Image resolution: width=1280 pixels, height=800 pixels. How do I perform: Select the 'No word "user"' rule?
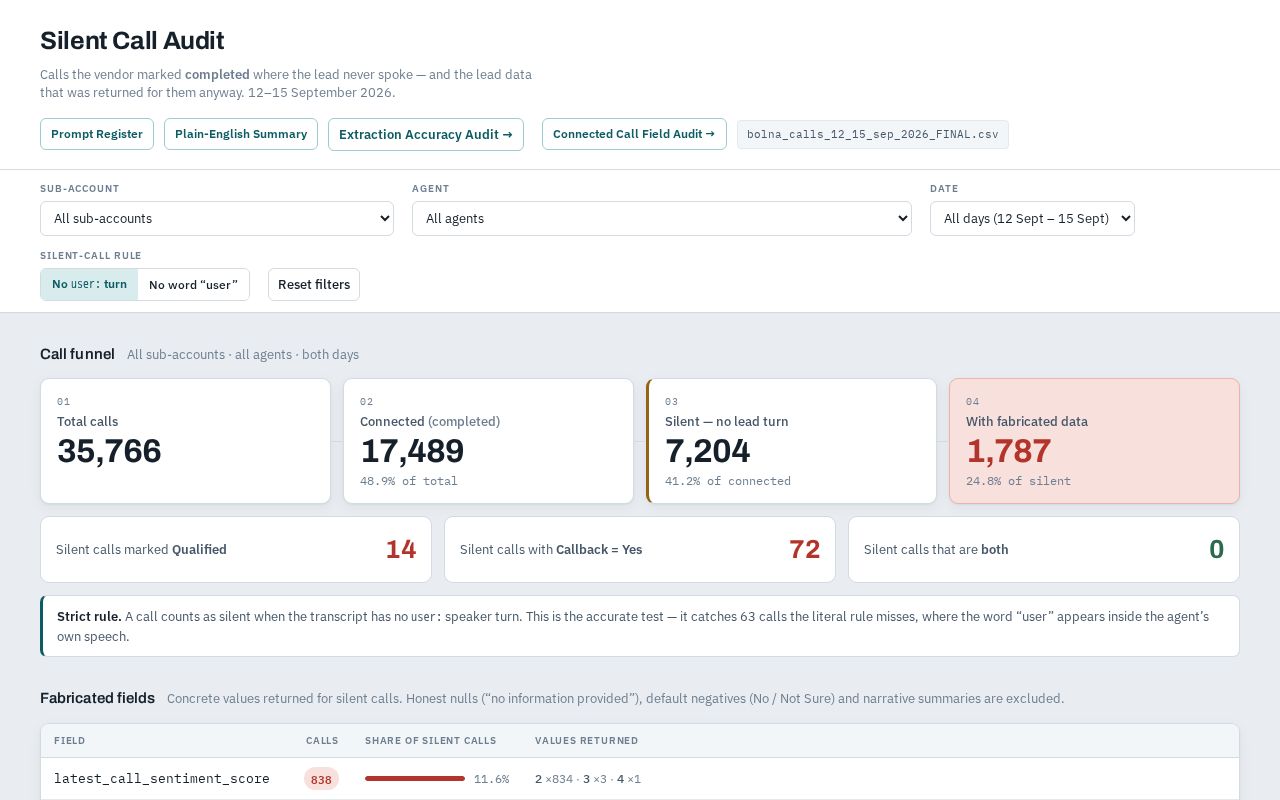tap(193, 284)
